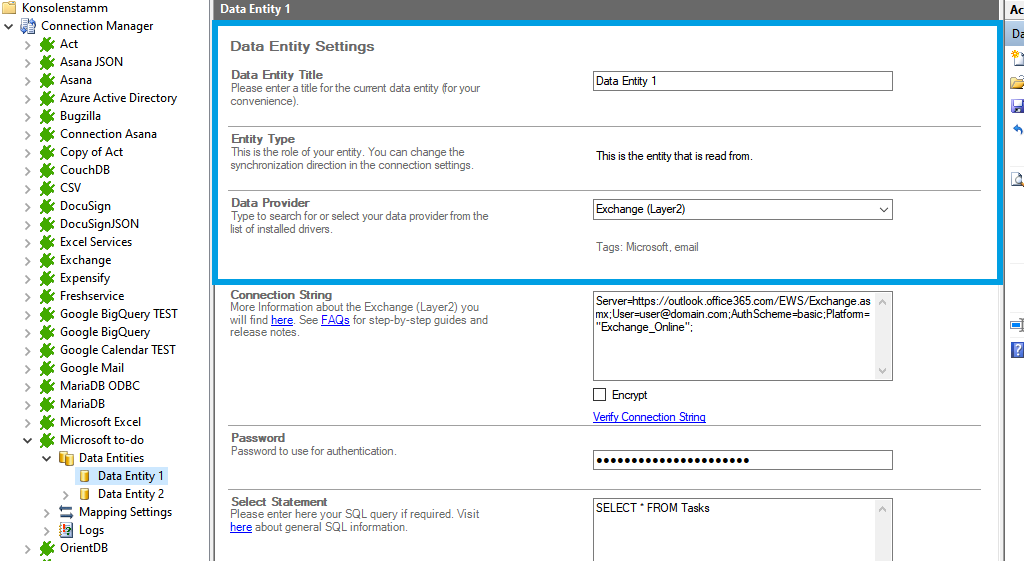
Task: Collapse the Microsoft to-do node
Action: [x=28, y=440]
